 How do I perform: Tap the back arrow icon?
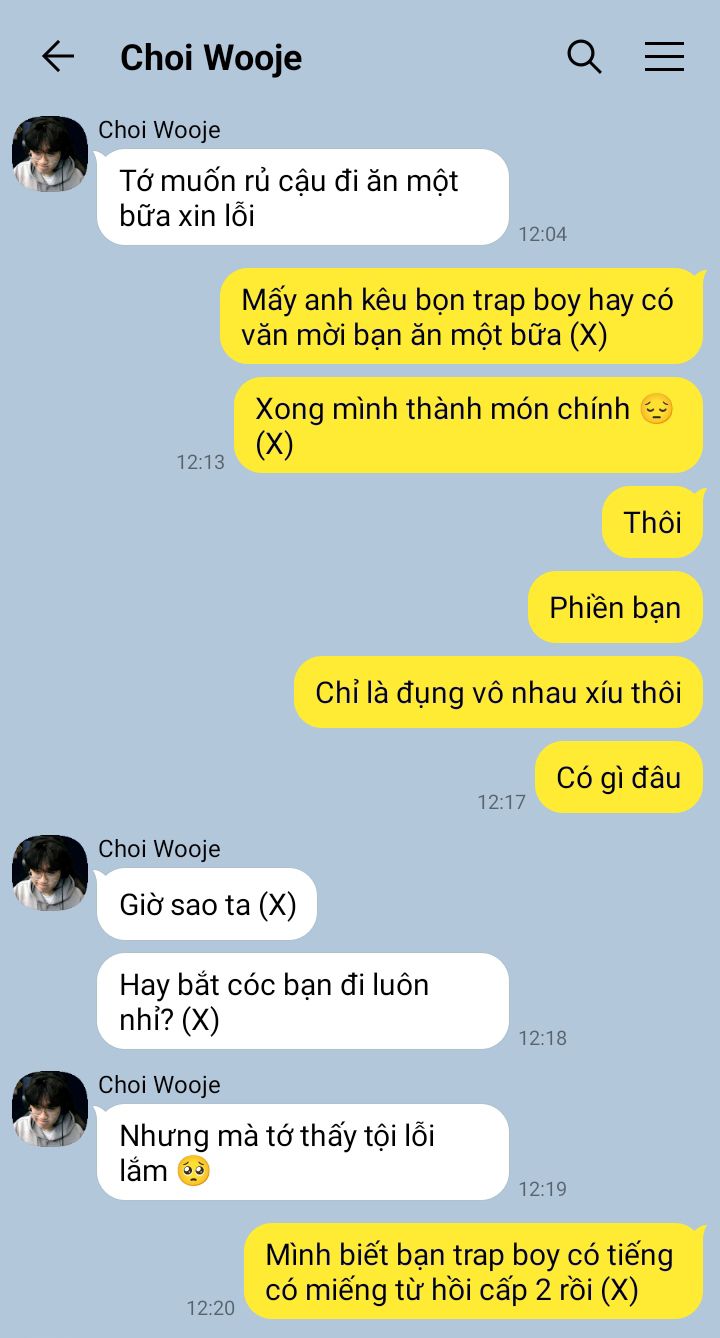58,57
